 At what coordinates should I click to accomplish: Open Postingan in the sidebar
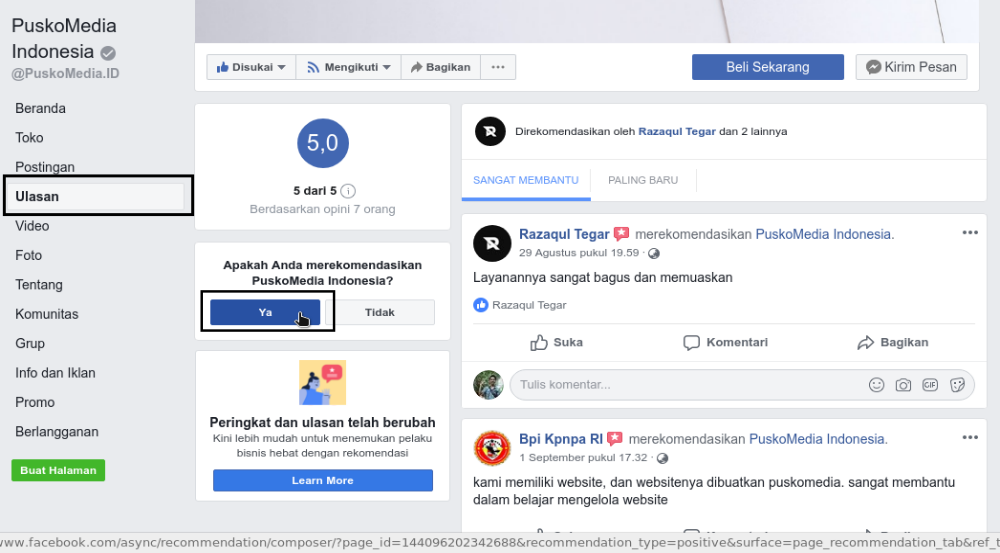coord(45,167)
